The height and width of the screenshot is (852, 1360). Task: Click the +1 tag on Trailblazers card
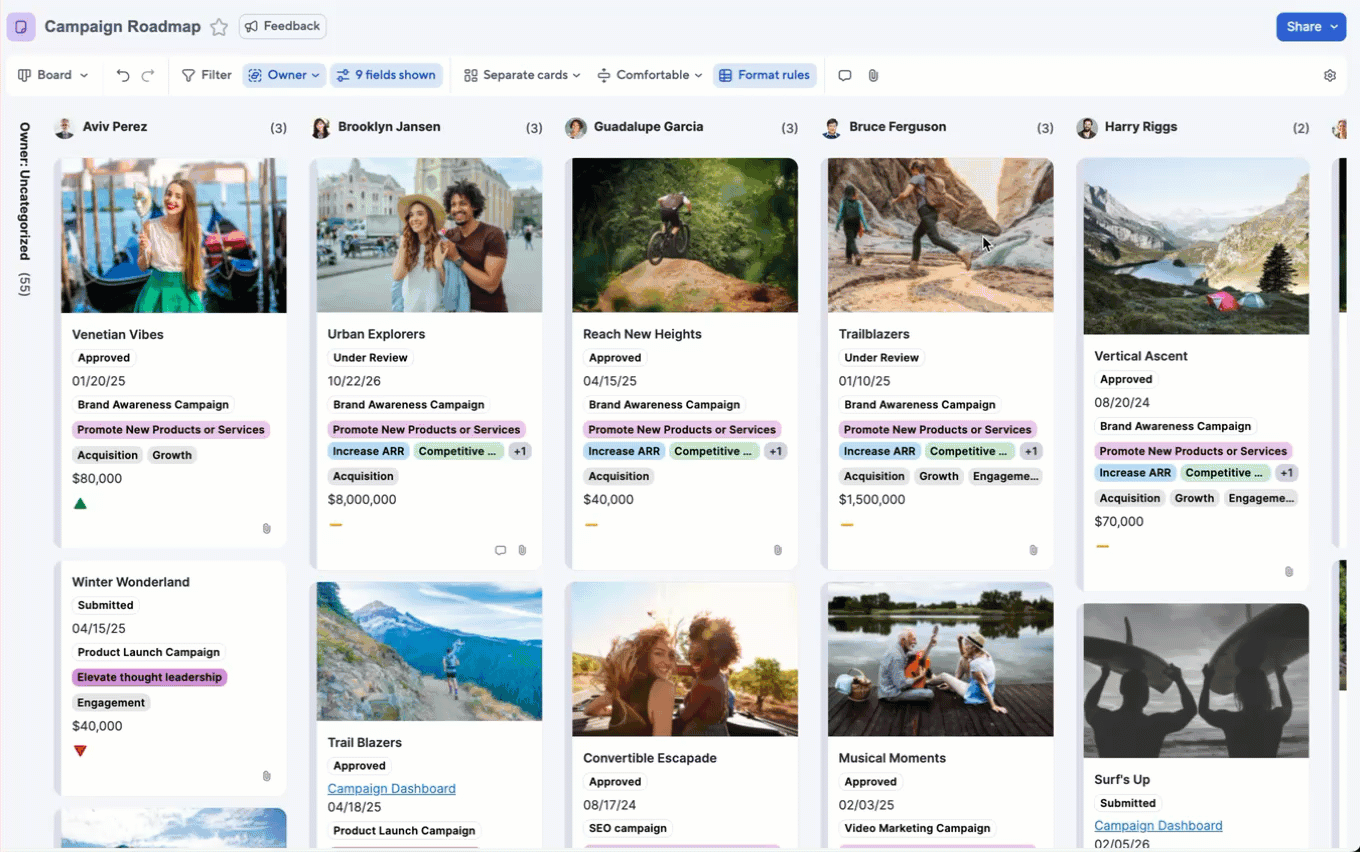[x=1031, y=451]
